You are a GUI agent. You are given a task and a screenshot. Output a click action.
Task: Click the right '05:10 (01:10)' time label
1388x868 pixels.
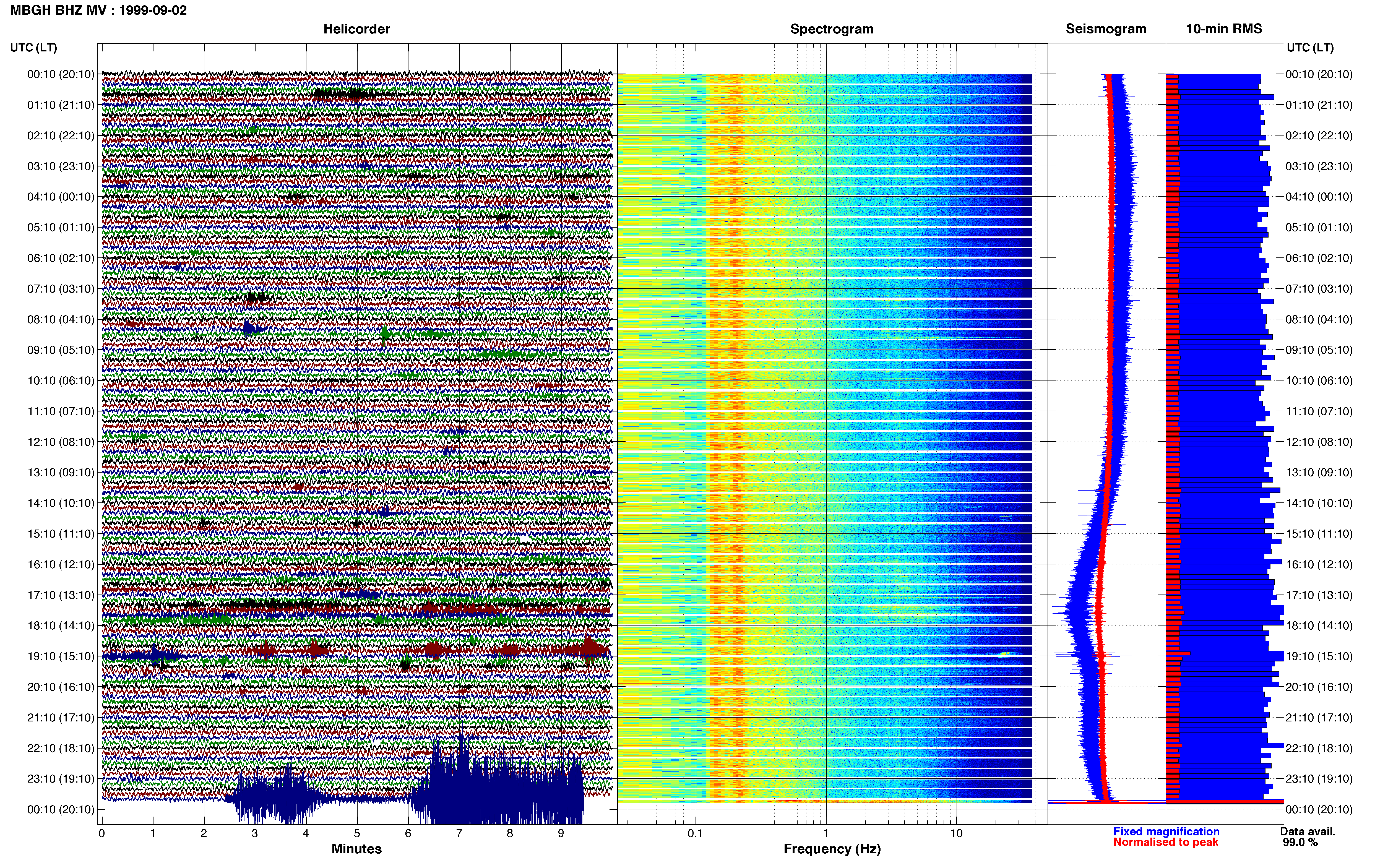click(1319, 227)
